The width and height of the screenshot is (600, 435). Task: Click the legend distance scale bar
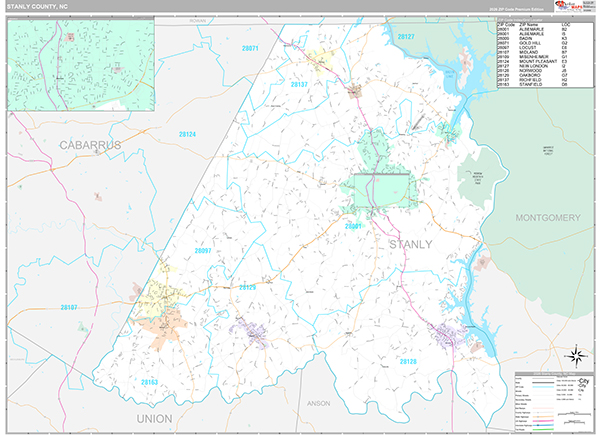click(574, 414)
